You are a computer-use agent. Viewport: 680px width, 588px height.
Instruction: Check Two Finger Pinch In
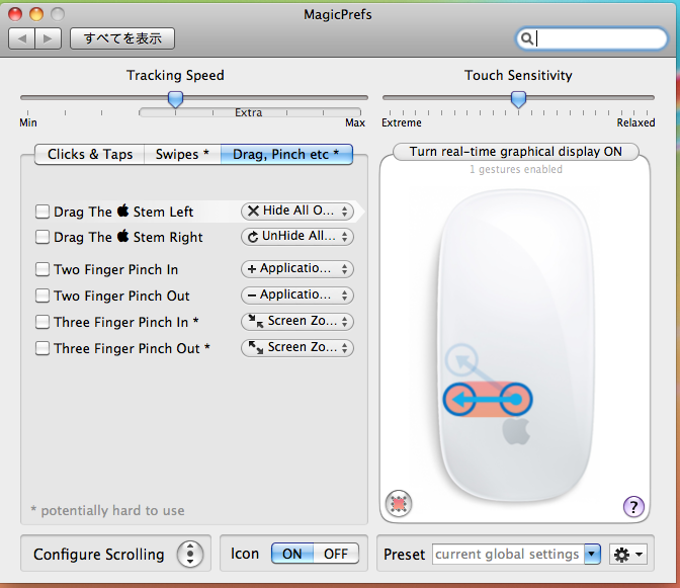click(x=42, y=269)
